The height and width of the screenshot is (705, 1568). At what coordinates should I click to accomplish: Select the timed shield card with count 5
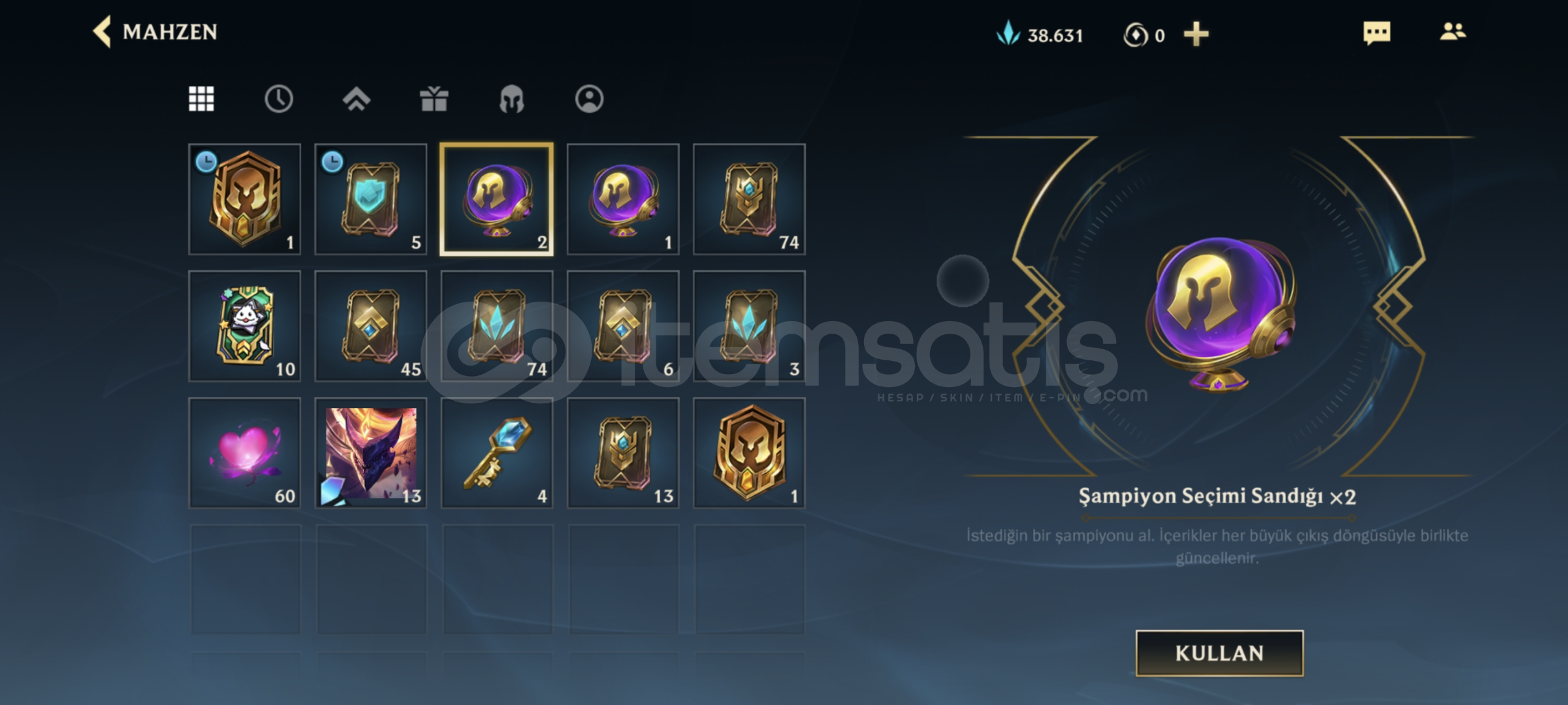[371, 199]
